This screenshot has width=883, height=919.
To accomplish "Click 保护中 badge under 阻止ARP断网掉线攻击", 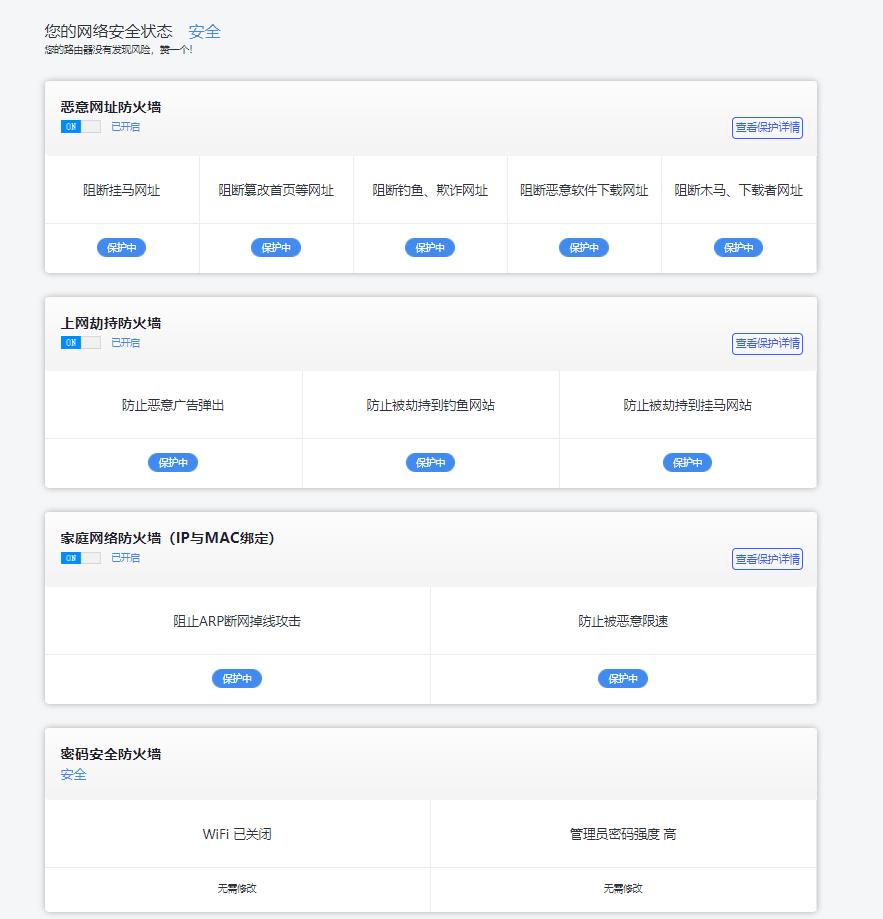I will point(237,678).
